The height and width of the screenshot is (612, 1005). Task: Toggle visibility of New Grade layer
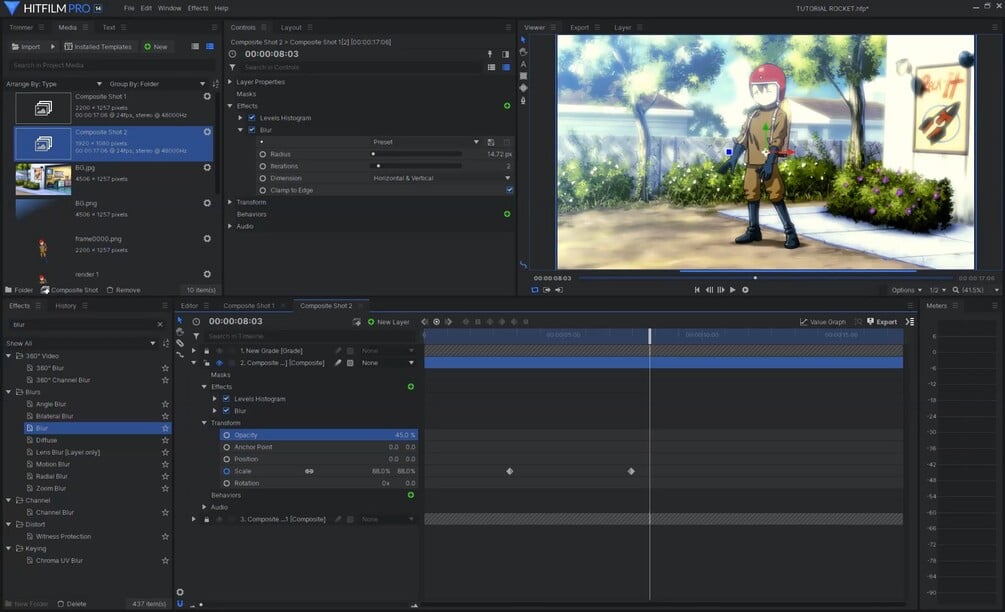219,351
